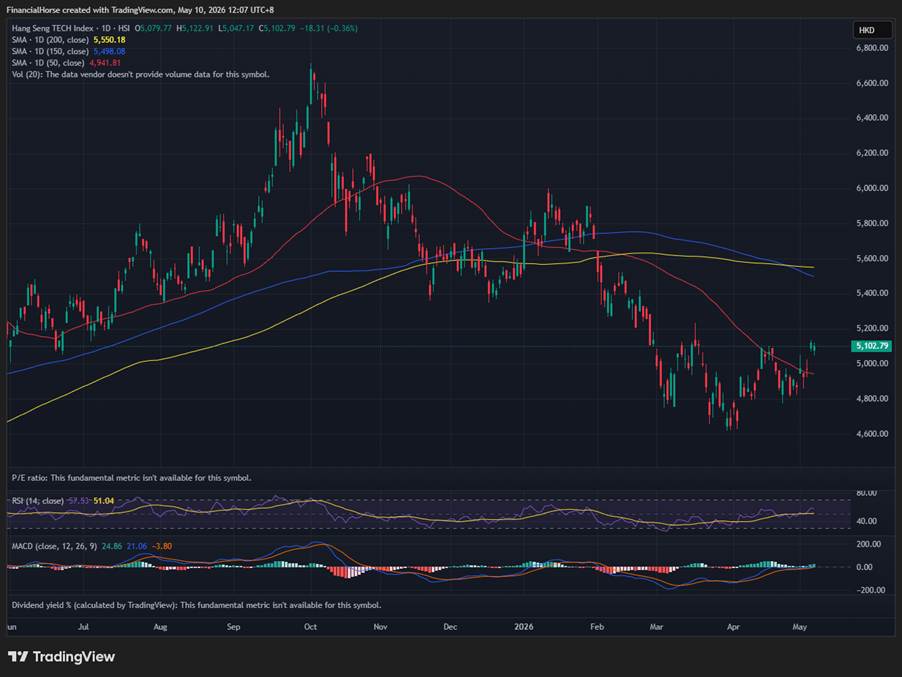
Task: Select the Vol (20) indicator legend
Action: click(140, 74)
